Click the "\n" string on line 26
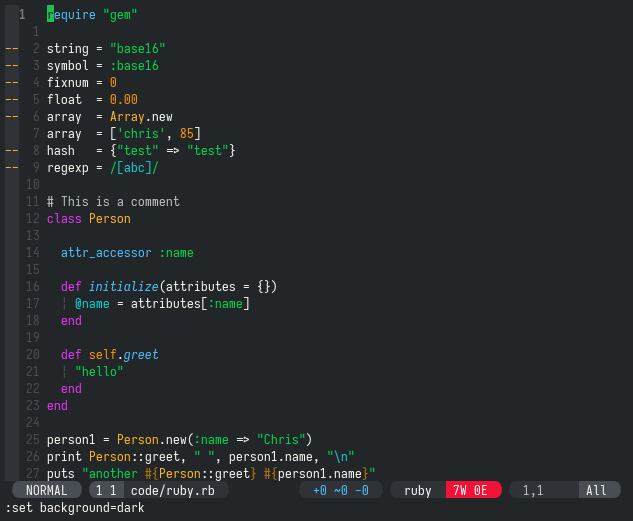The height and width of the screenshot is (521, 633). (x=341, y=457)
